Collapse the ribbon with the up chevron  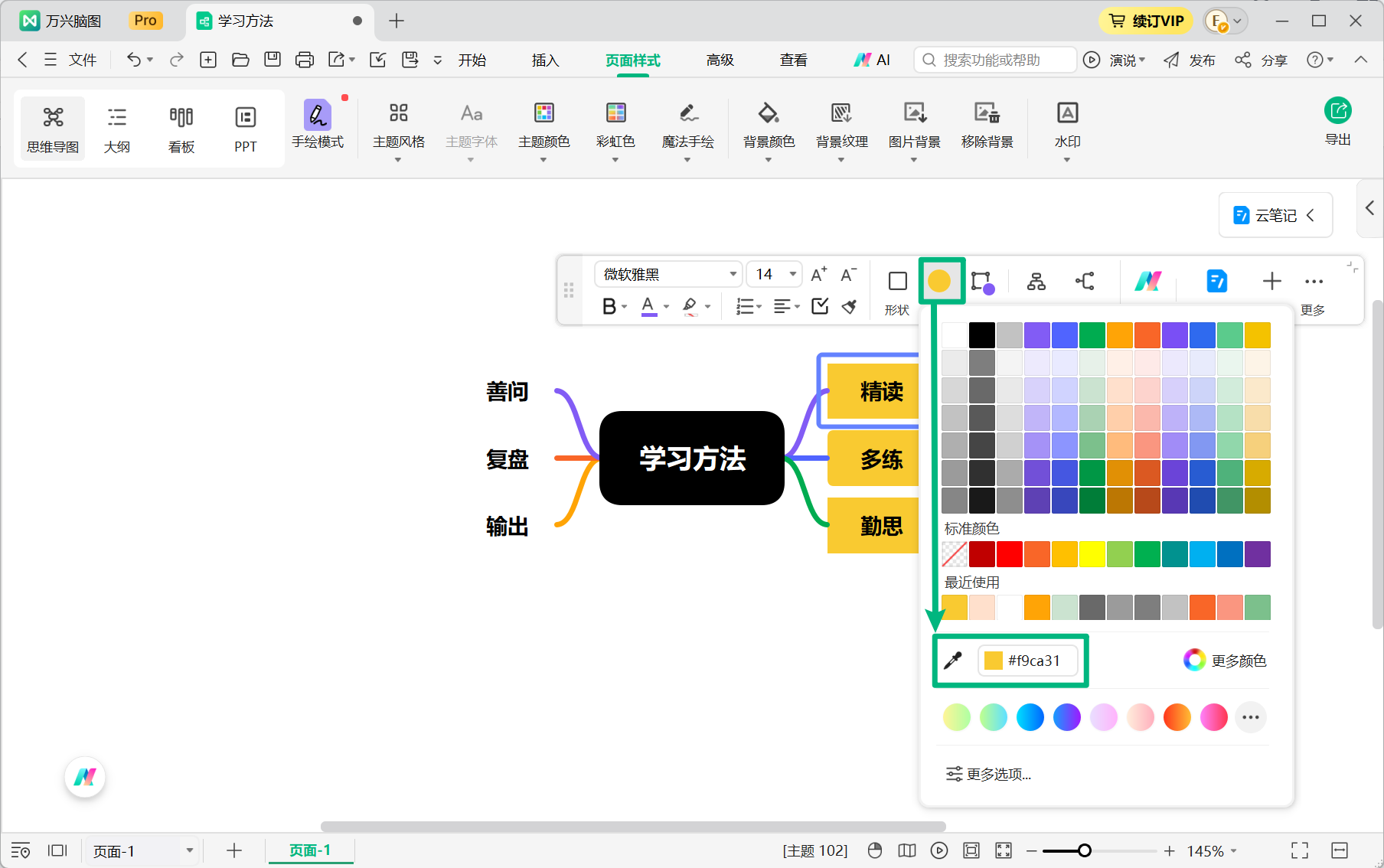[x=1360, y=60]
